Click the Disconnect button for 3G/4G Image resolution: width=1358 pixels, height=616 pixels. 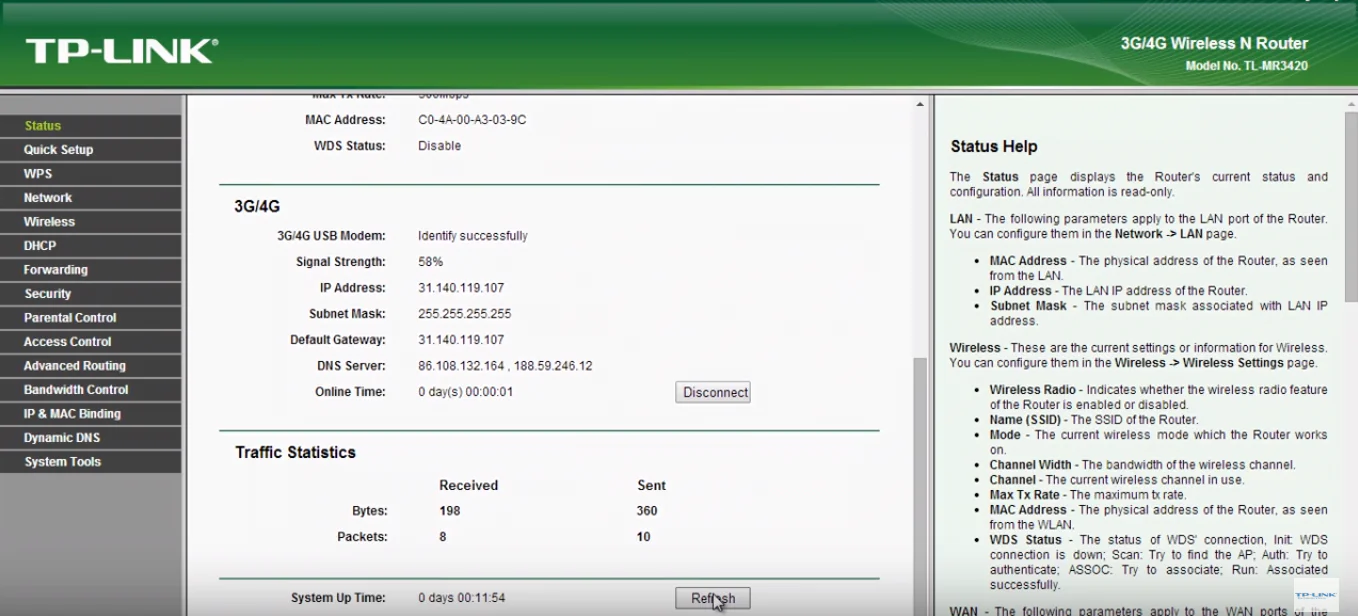point(712,392)
